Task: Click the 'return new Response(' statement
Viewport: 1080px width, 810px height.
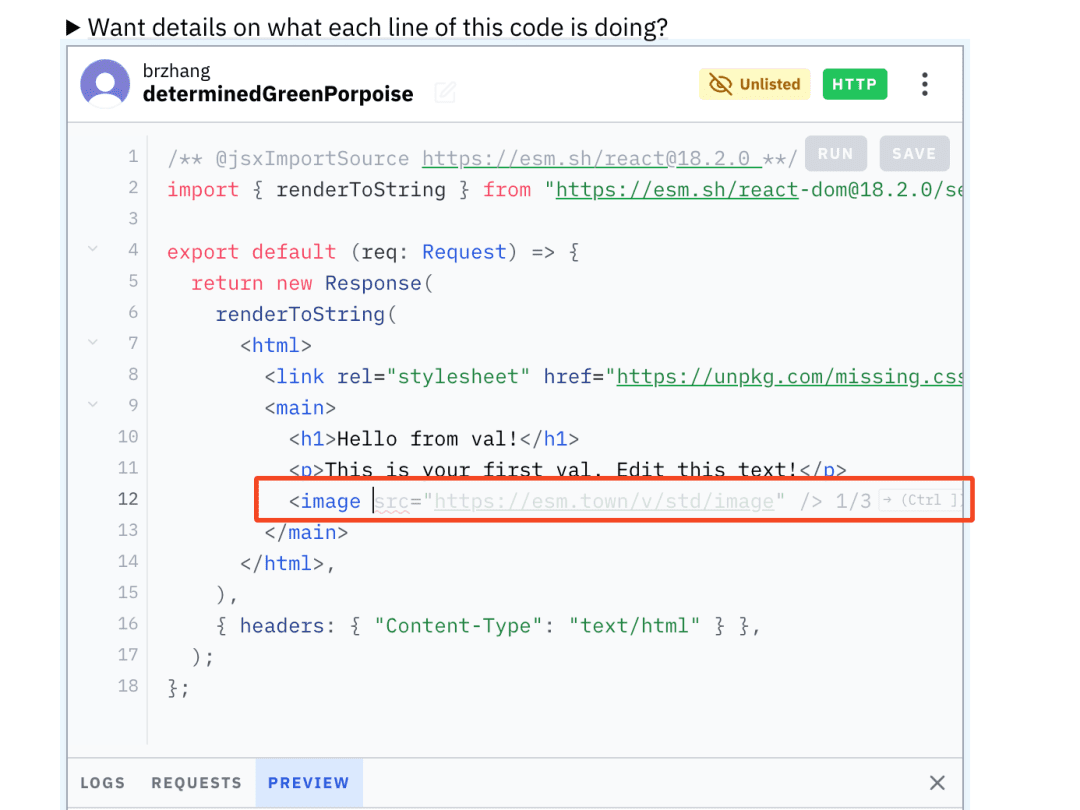Action: pyautogui.click(x=312, y=283)
